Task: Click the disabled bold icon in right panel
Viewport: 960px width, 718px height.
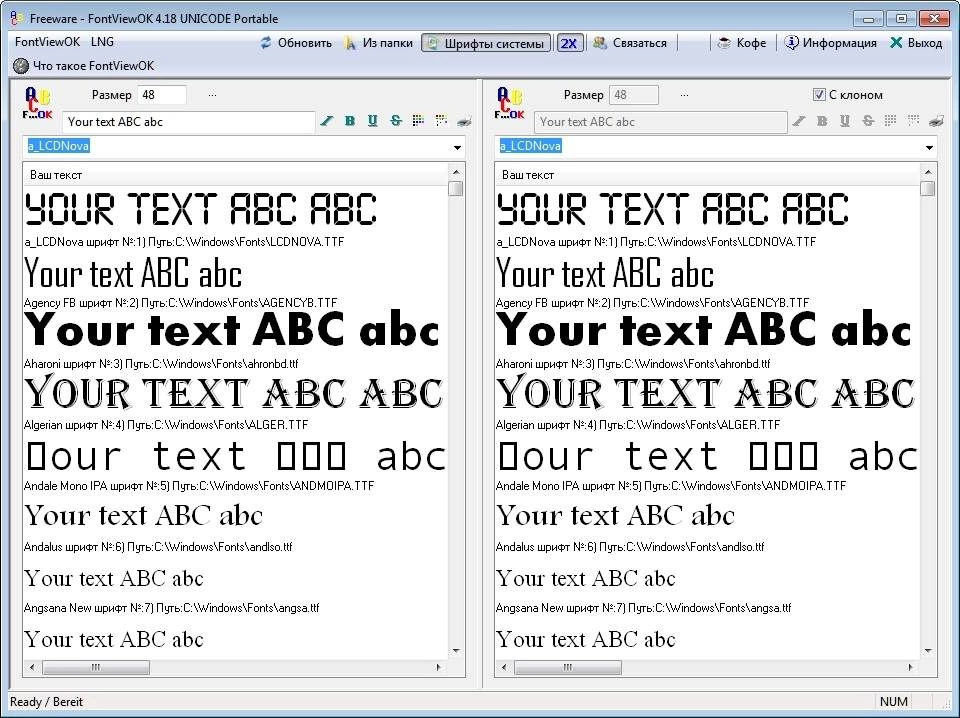Action: [x=822, y=121]
